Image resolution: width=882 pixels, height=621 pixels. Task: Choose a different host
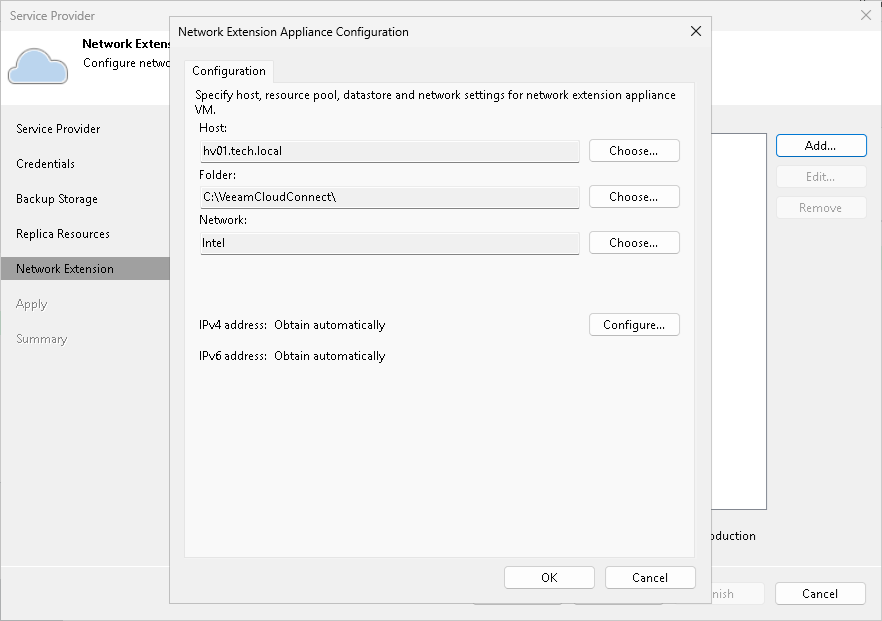tap(634, 150)
